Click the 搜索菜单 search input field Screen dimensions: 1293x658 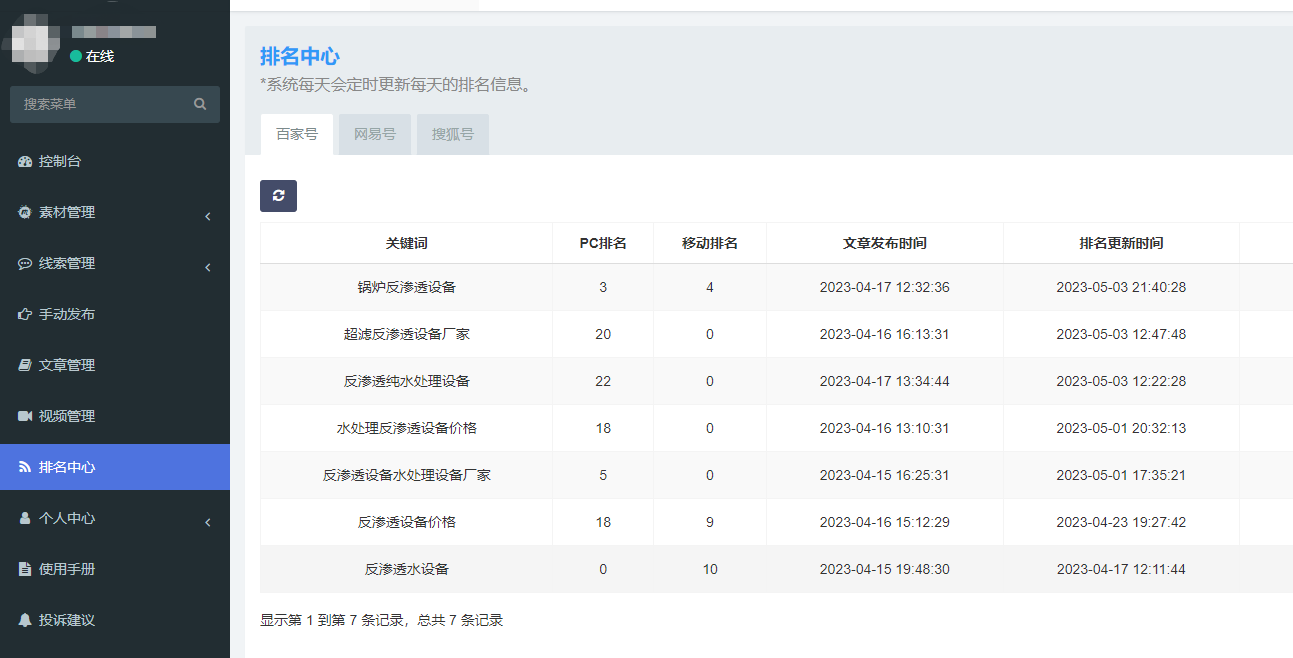(100, 104)
